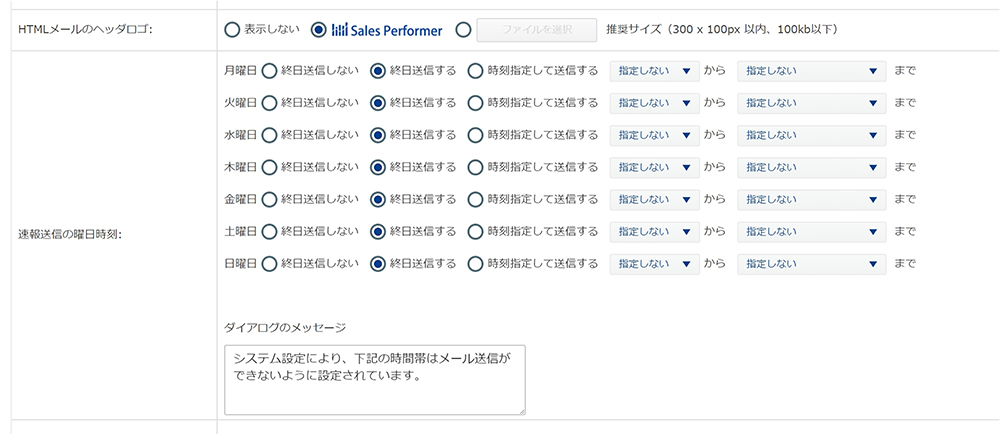Expand the 水曜日 start time dropdown
1000x434 pixels.
click(654, 135)
